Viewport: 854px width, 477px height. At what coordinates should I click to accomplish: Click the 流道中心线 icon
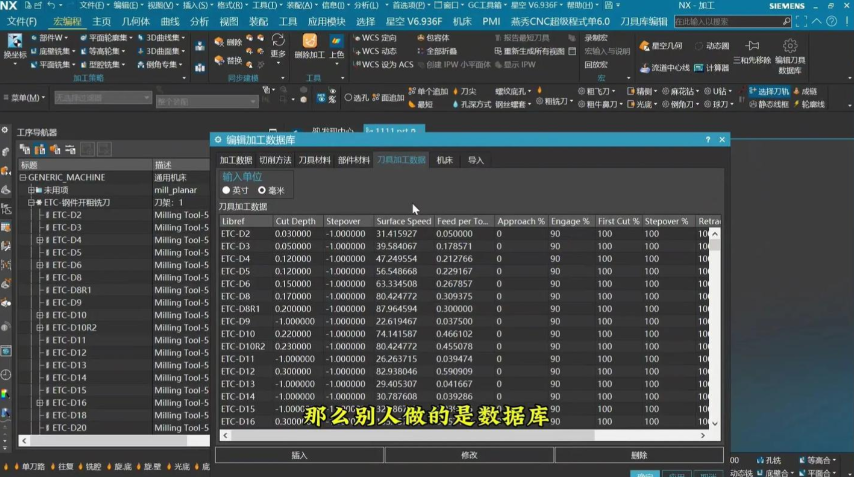click(x=664, y=68)
